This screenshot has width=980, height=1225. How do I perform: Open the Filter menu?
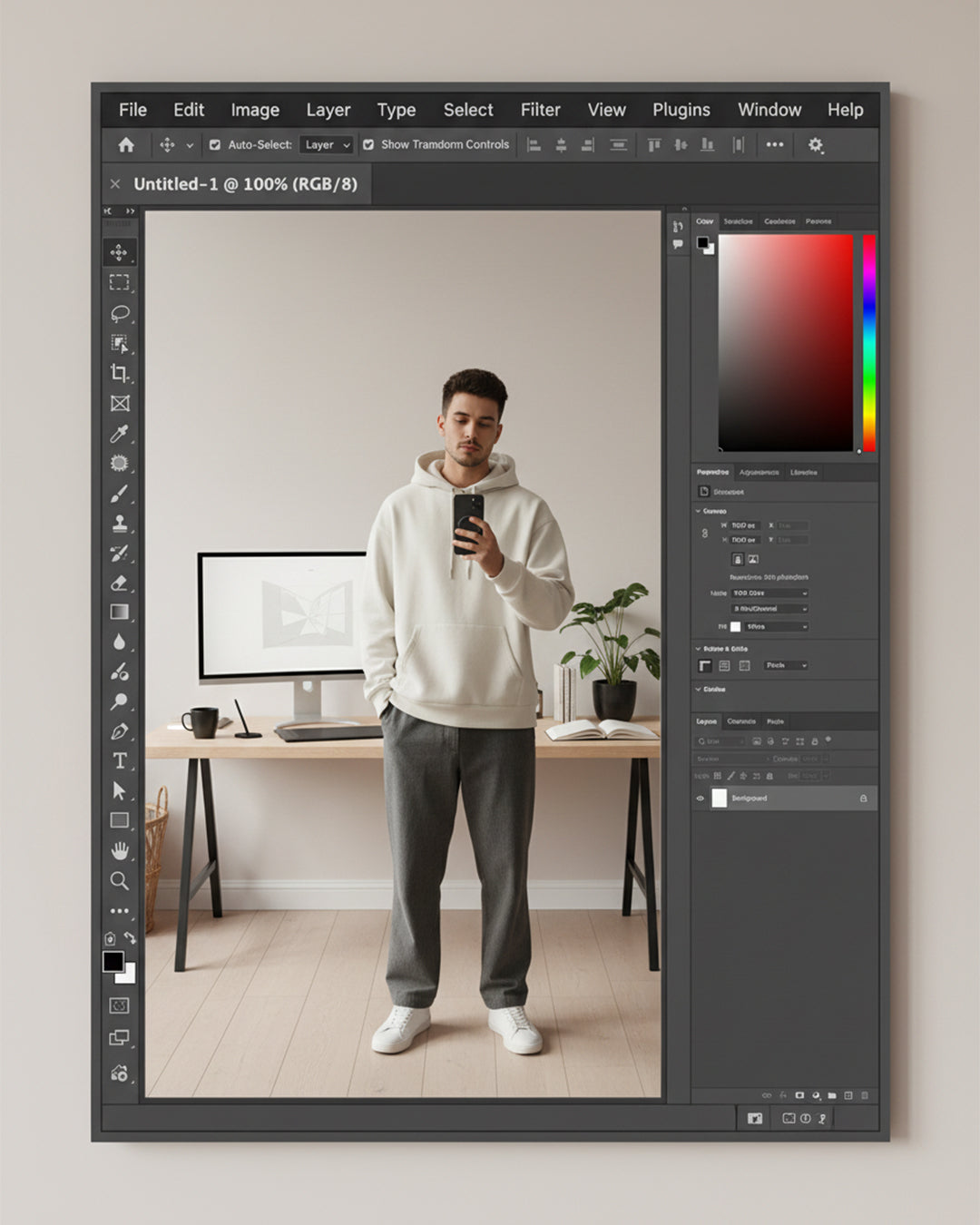(540, 110)
